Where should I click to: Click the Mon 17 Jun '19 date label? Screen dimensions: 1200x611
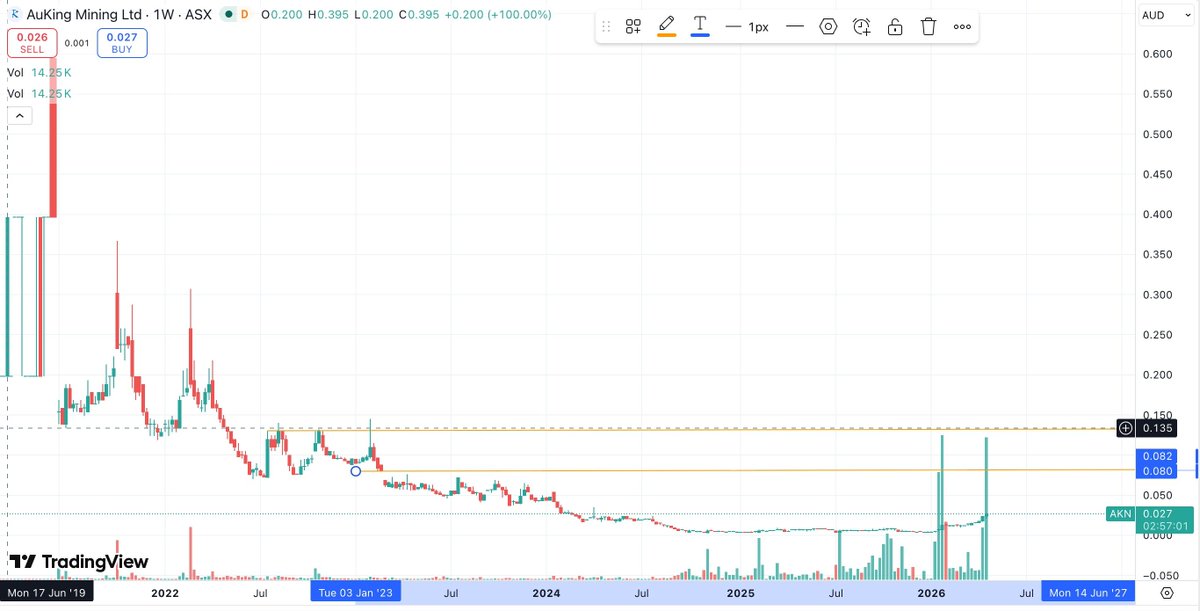[x=49, y=593]
